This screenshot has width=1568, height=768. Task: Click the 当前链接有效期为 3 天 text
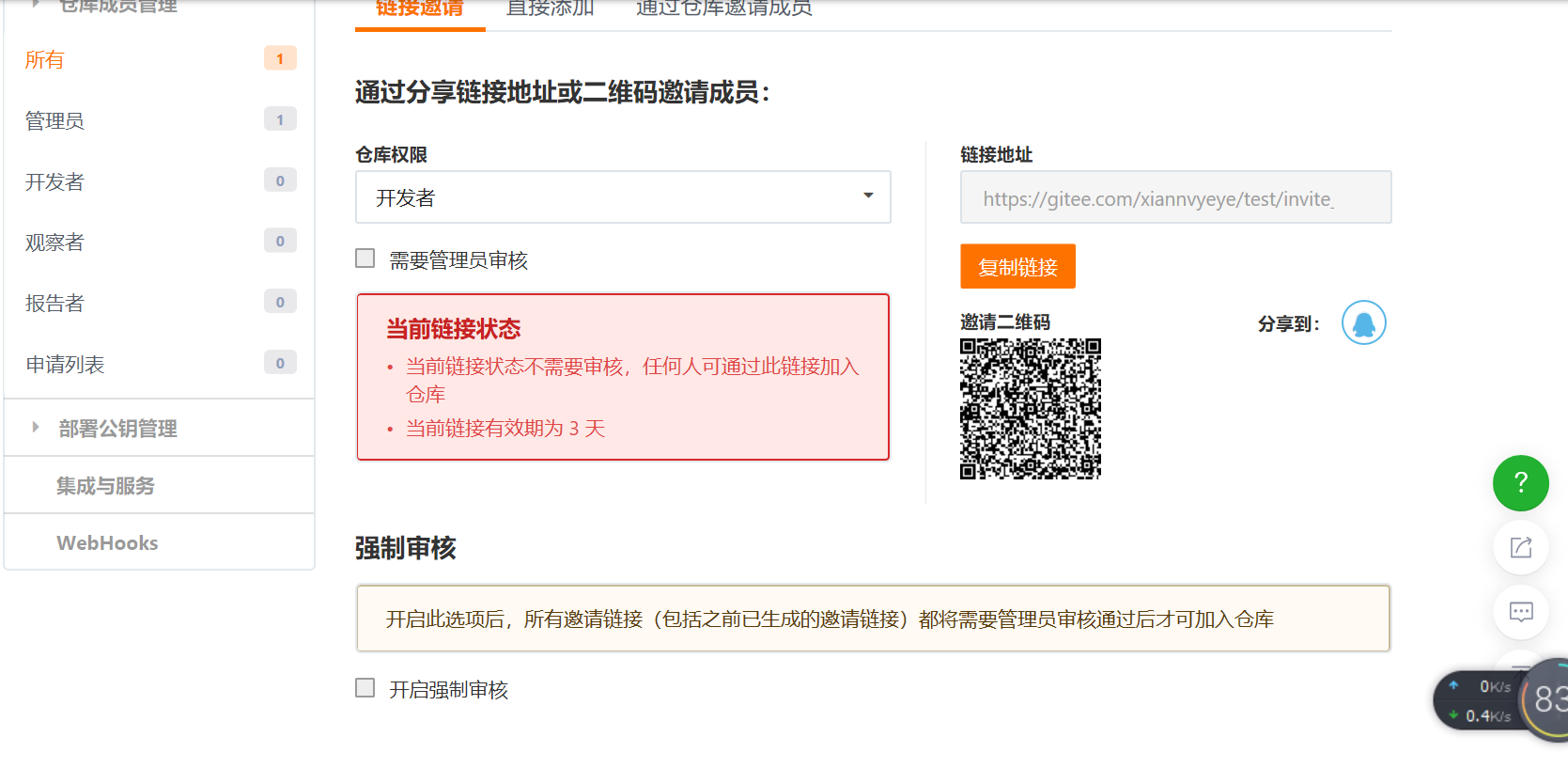(x=505, y=429)
